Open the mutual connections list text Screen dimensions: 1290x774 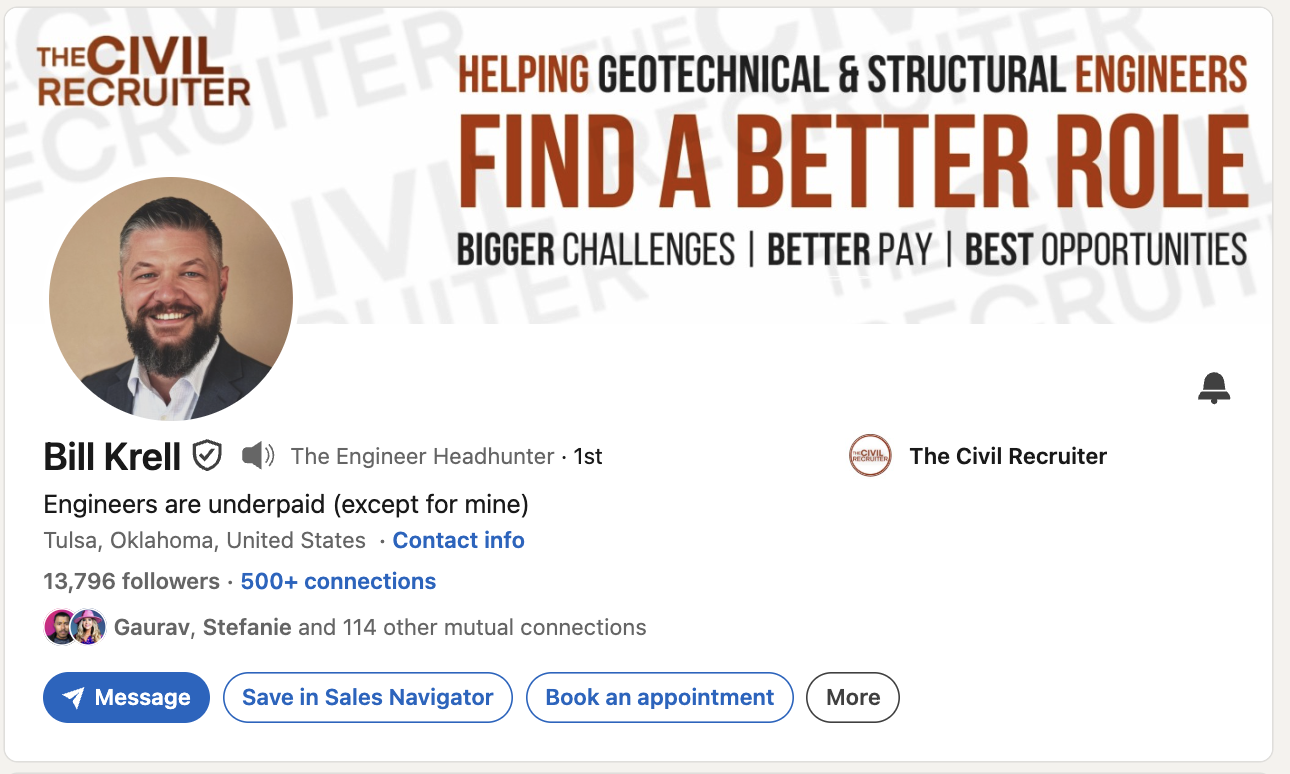[x=380, y=628]
